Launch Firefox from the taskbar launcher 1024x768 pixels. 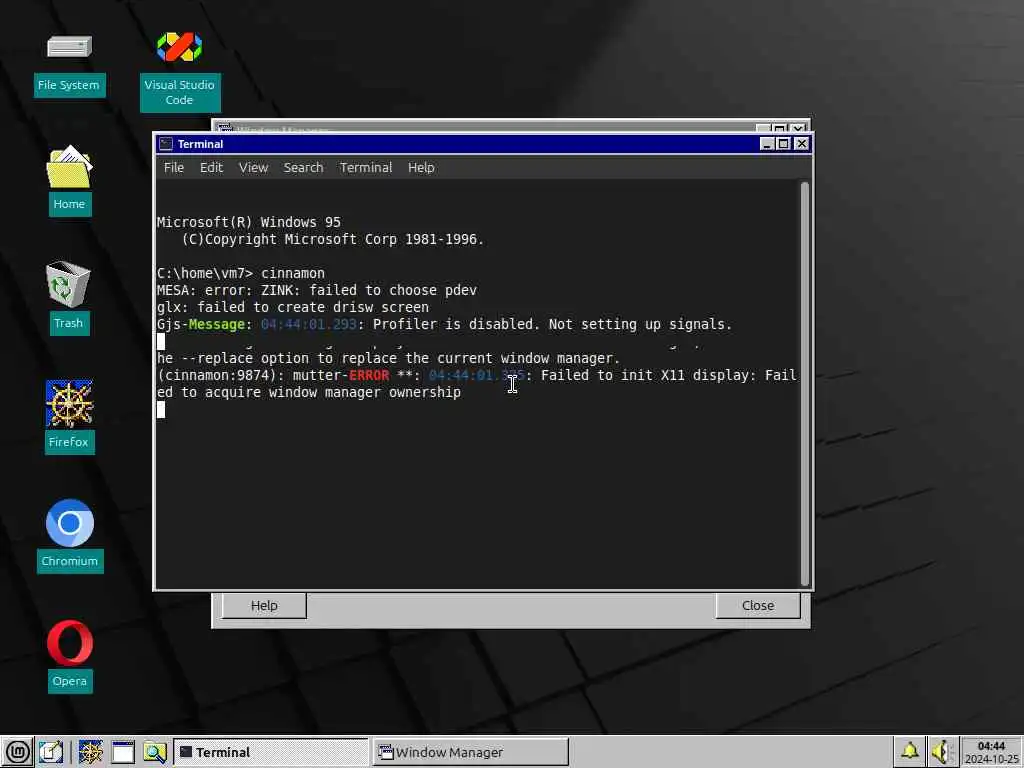(91, 752)
